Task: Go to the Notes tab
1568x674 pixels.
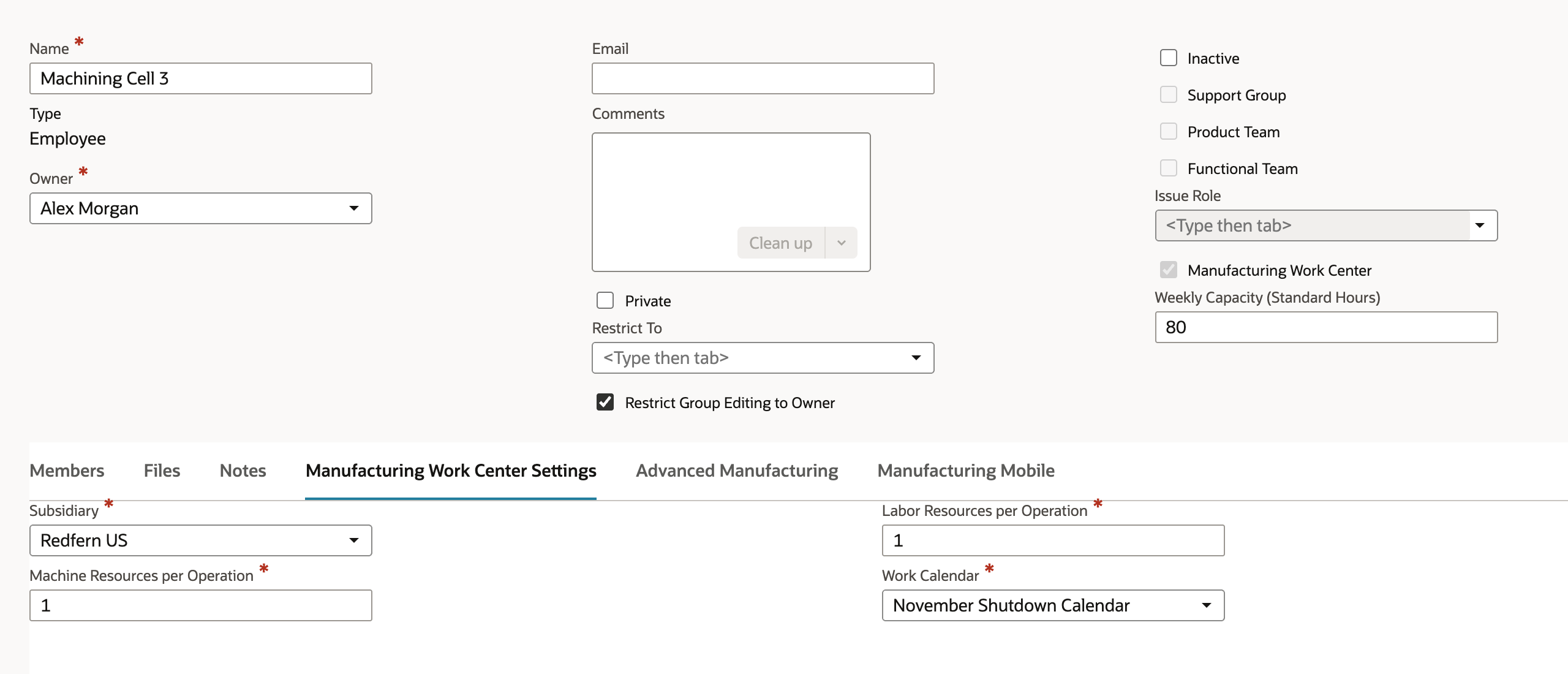Action: tap(243, 471)
